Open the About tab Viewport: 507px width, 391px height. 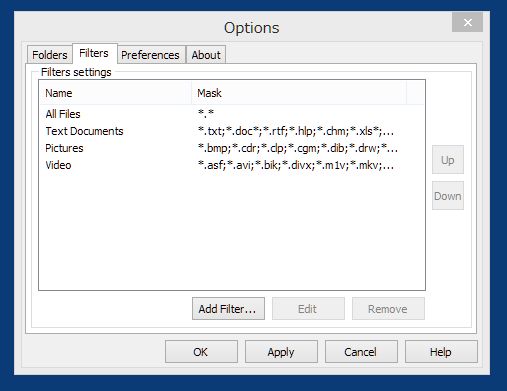tap(206, 55)
